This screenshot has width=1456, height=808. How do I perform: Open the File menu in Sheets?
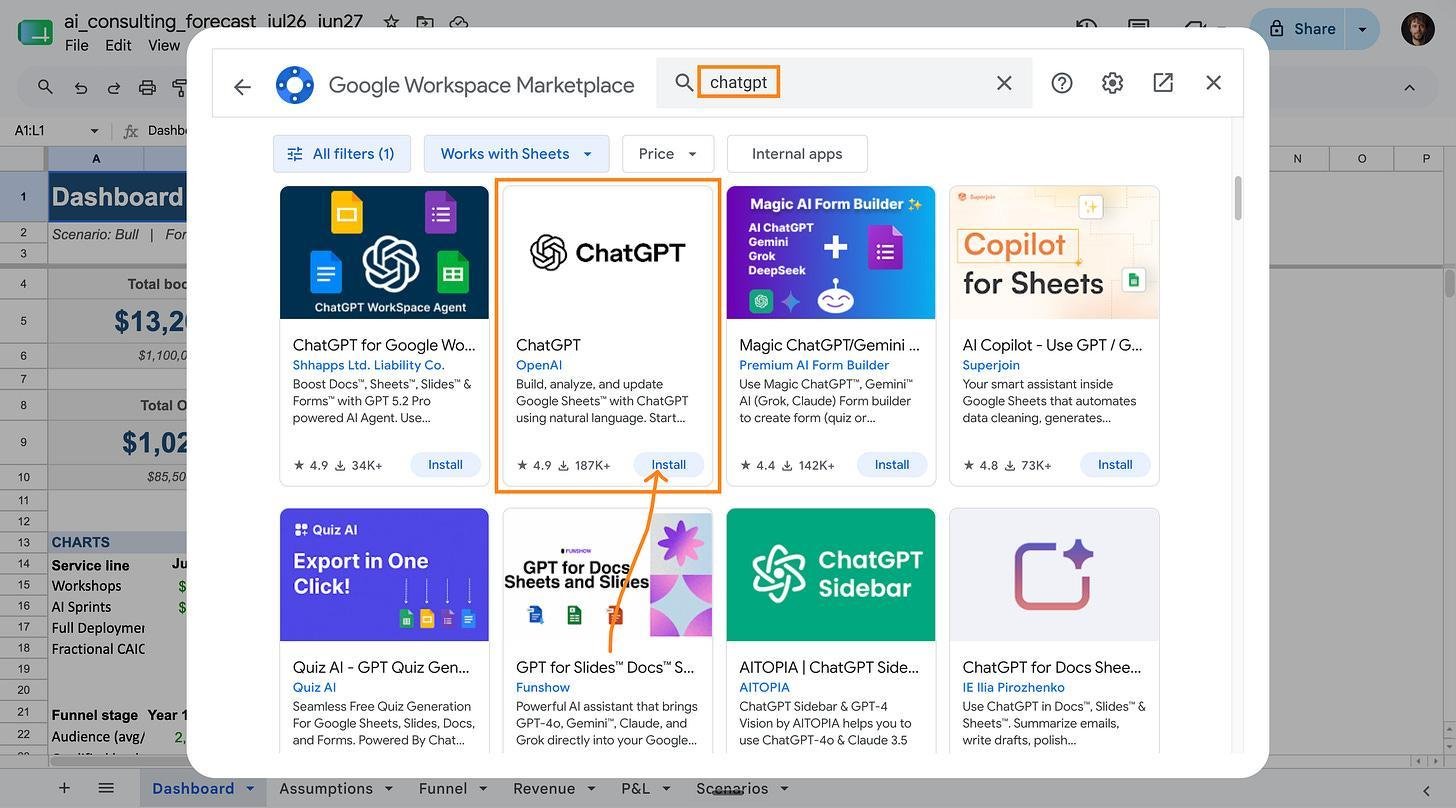[x=76, y=45]
